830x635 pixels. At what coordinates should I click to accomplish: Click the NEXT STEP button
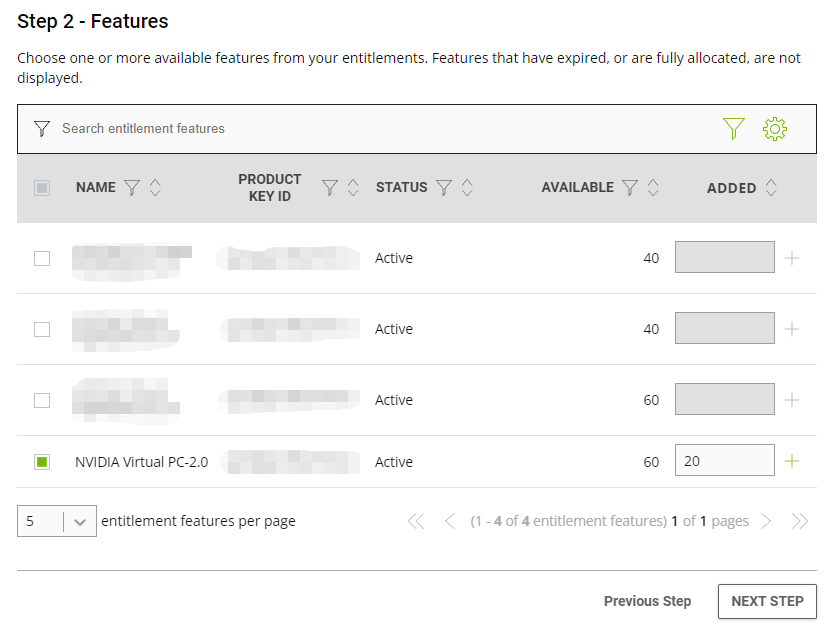coord(767,601)
